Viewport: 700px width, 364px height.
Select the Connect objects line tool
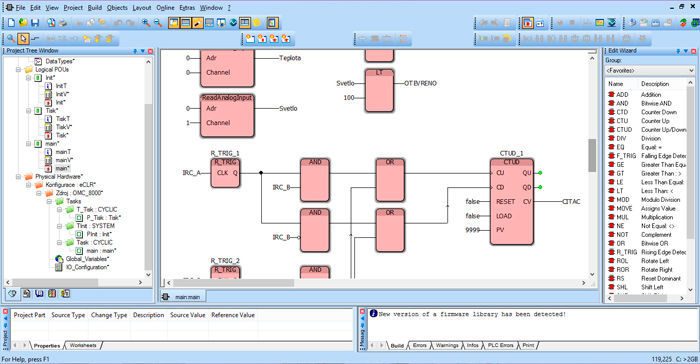tap(35, 39)
